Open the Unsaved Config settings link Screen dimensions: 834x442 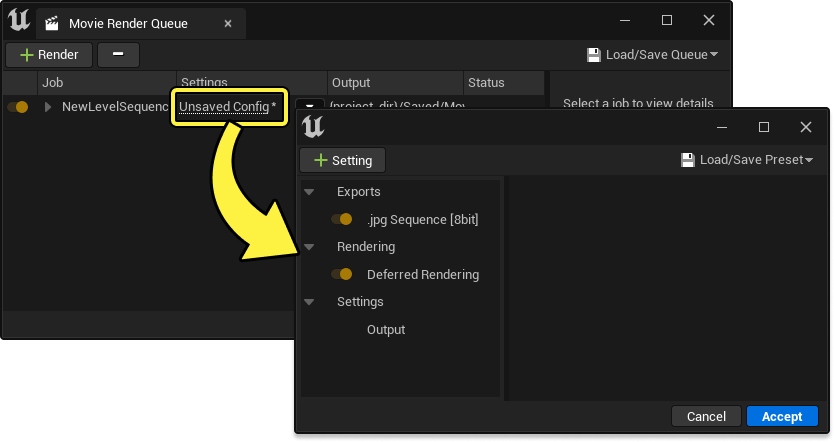(224, 106)
